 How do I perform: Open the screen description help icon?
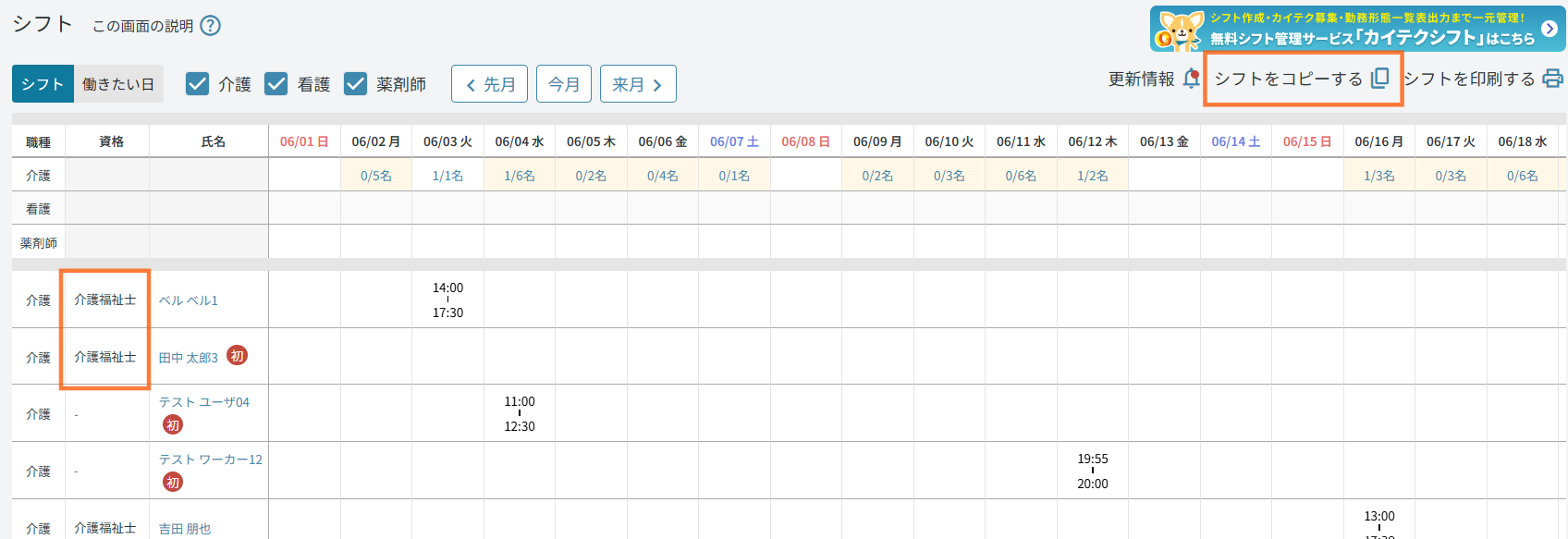tap(211, 26)
